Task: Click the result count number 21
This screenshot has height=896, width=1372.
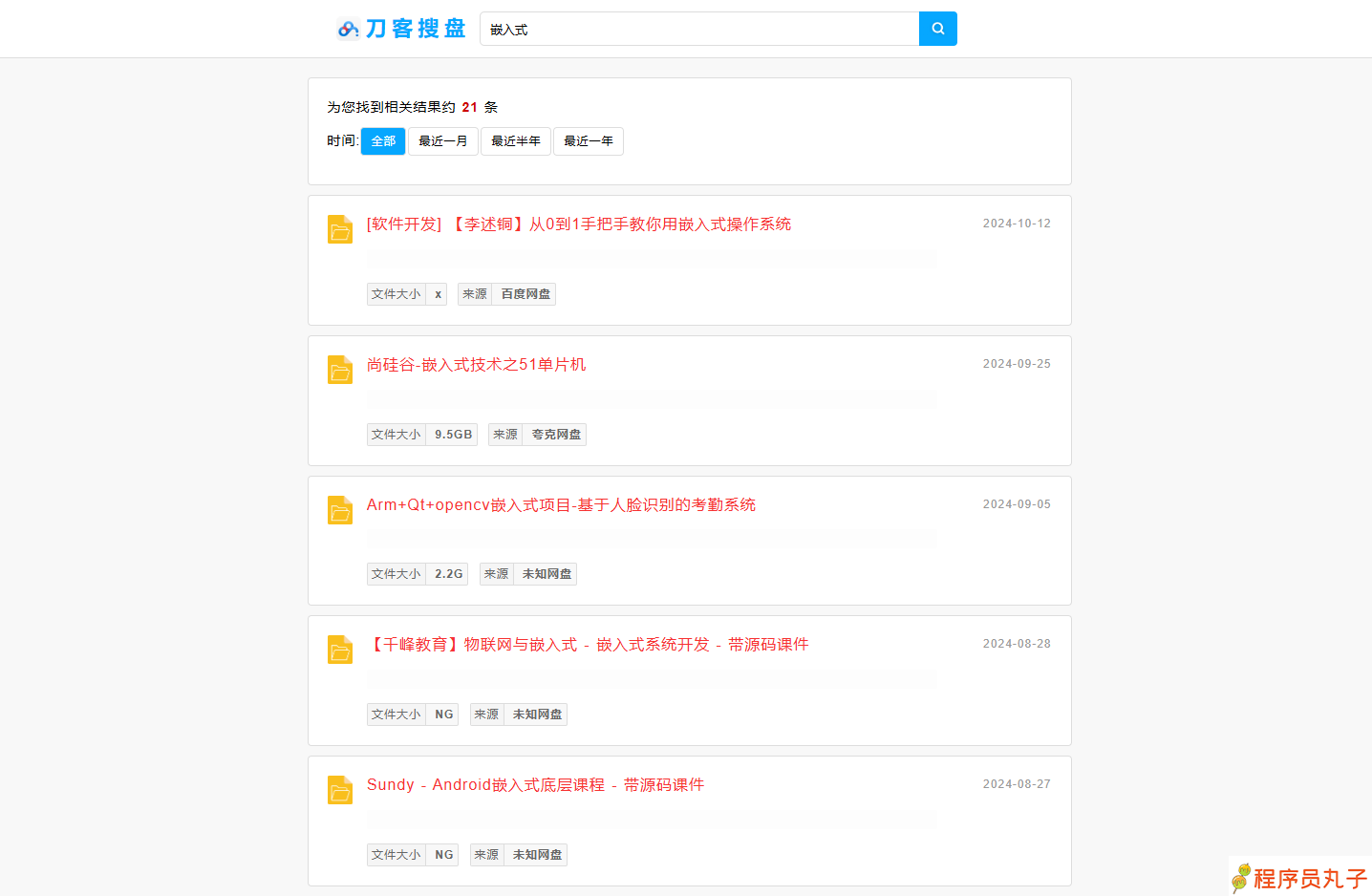Action: (x=469, y=107)
